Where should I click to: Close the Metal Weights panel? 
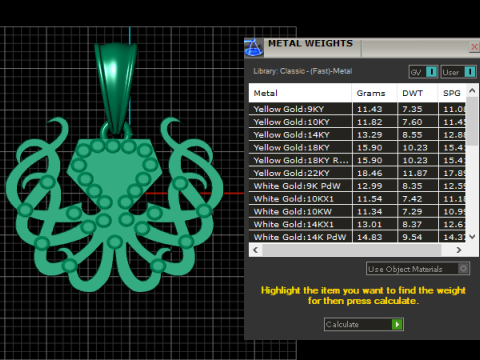(474, 47)
